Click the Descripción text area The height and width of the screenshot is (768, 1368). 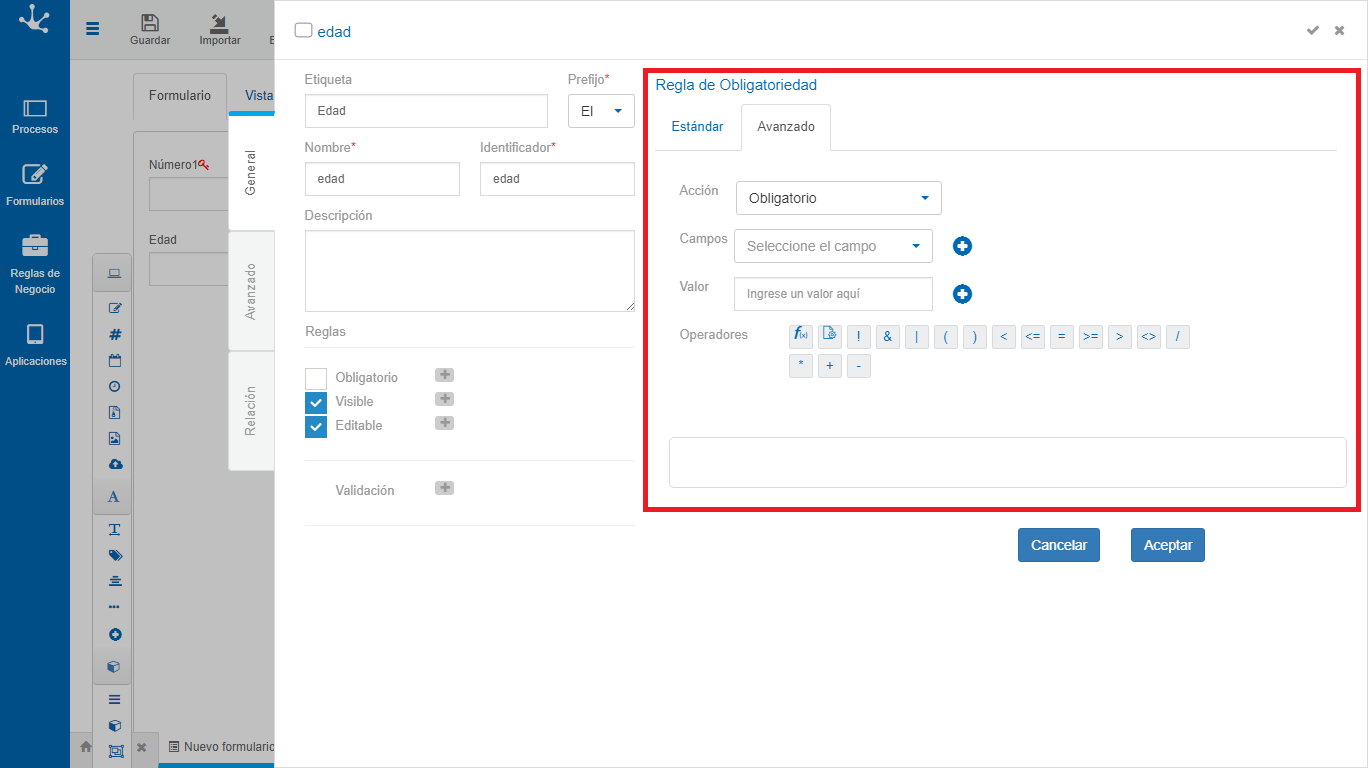pyautogui.click(x=470, y=271)
